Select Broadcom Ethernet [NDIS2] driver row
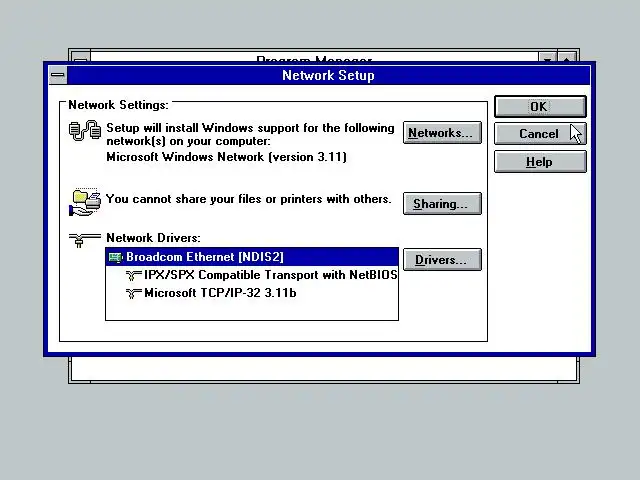Image resolution: width=640 pixels, height=480 pixels. [252, 257]
